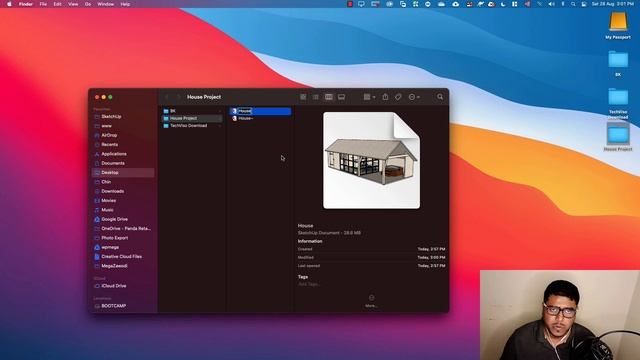Open the View menu
The height and width of the screenshot is (360, 640).
[x=73, y=4]
